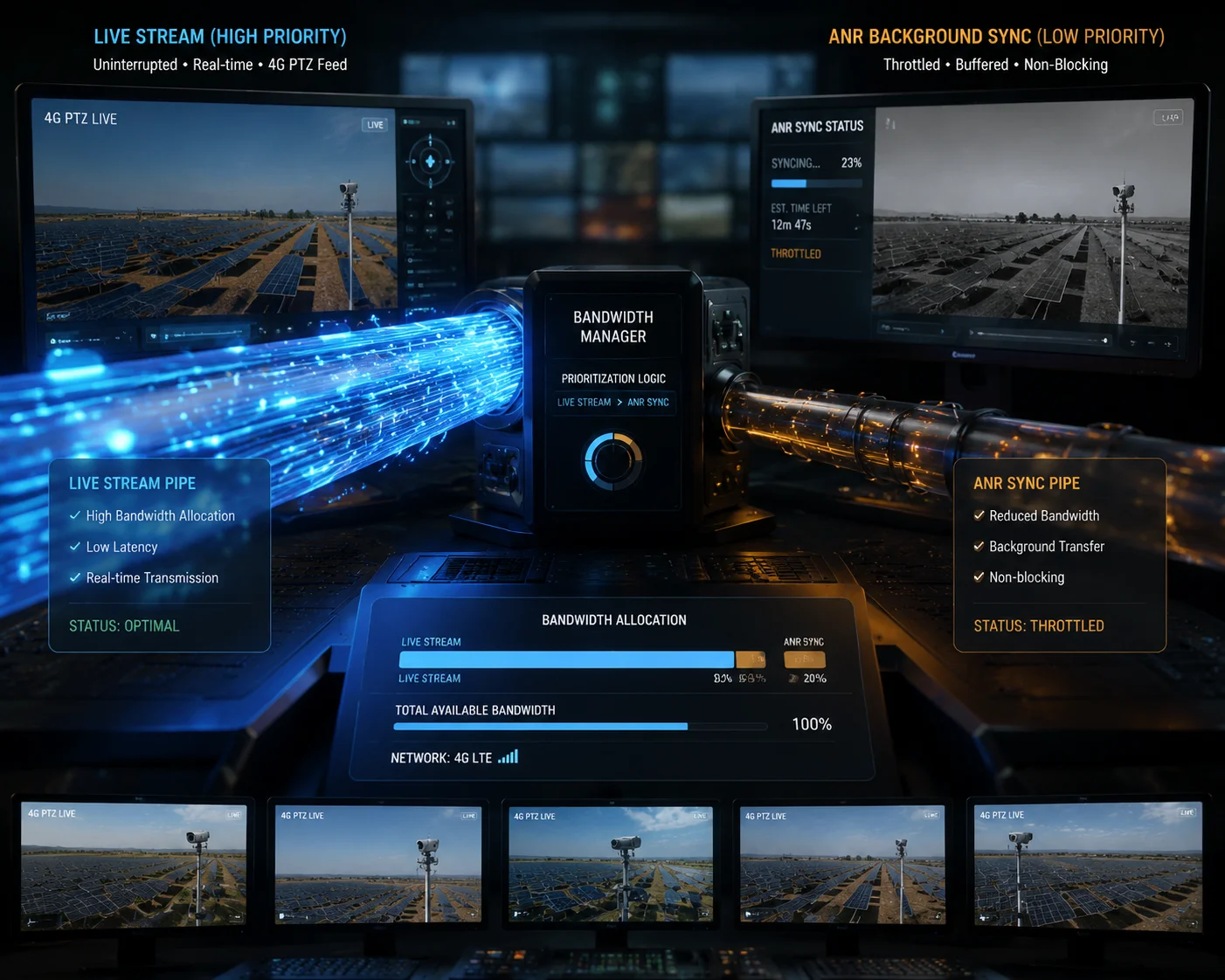
Task: Click the corner badge on the ANR sync monitor
Action: click(x=1168, y=117)
